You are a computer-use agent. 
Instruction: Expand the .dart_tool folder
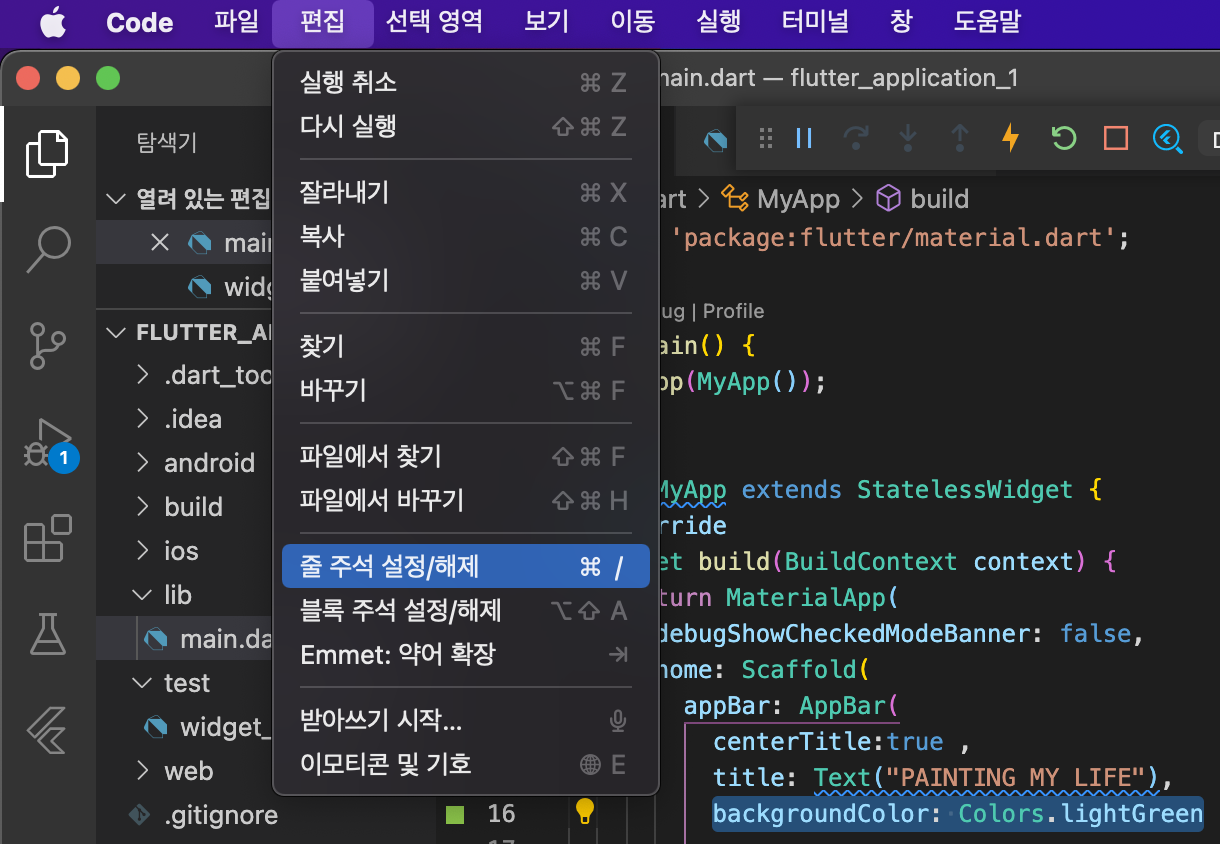[143, 375]
